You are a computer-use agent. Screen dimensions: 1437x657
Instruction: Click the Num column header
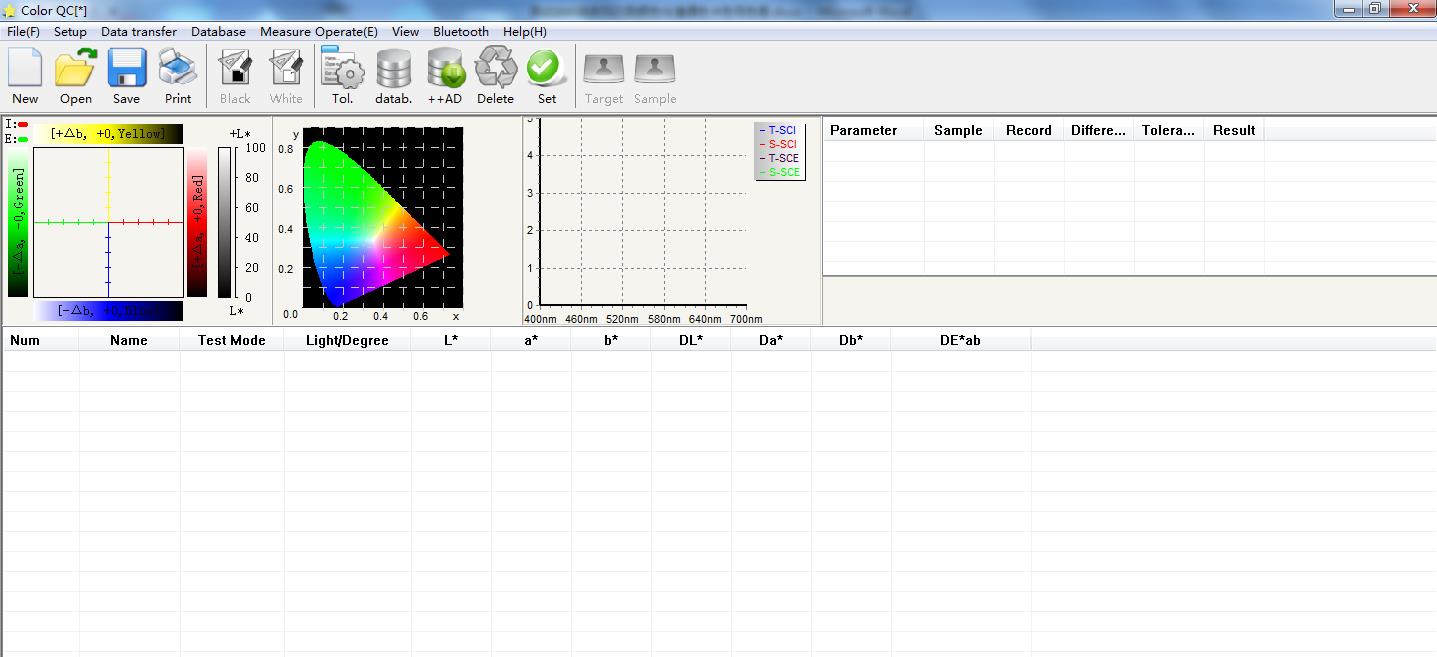point(40,340)
